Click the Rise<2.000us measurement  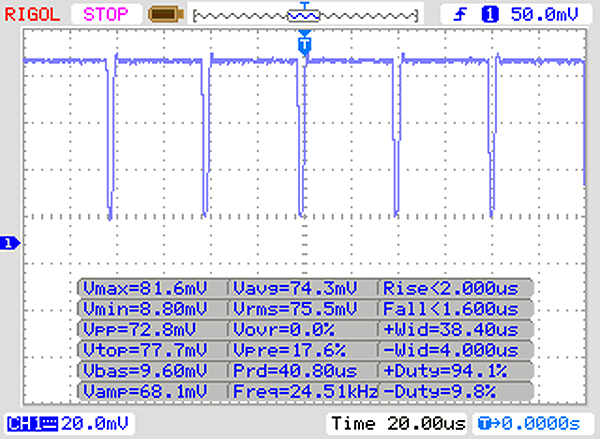point(451,288)
